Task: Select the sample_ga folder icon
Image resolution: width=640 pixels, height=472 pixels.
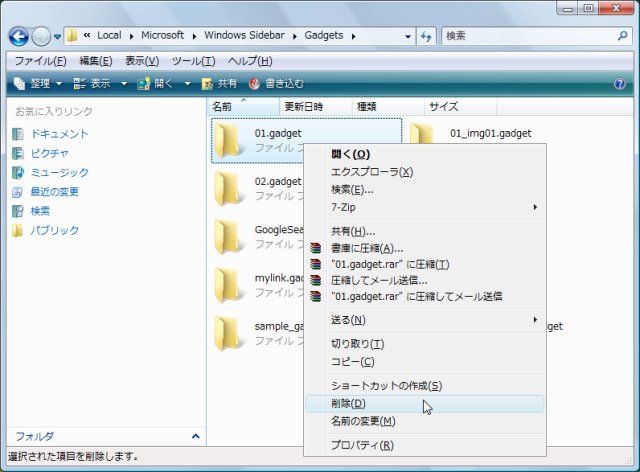Action: pyautogui.click(x=227, y=333)
